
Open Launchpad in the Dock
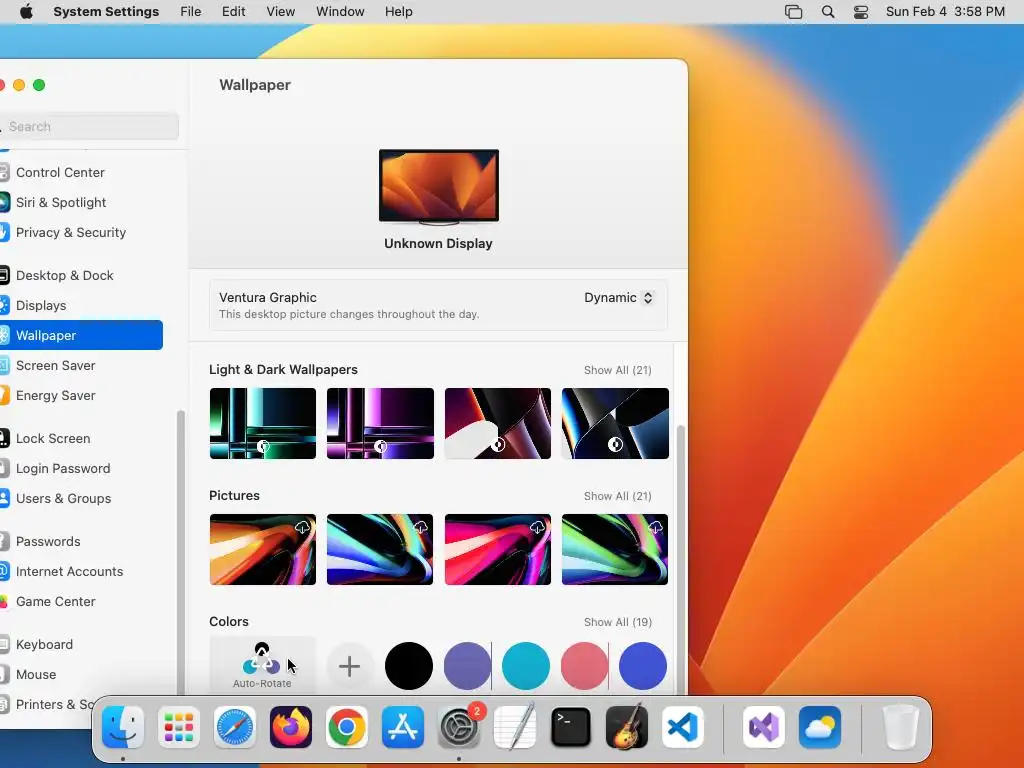(179, 728)
